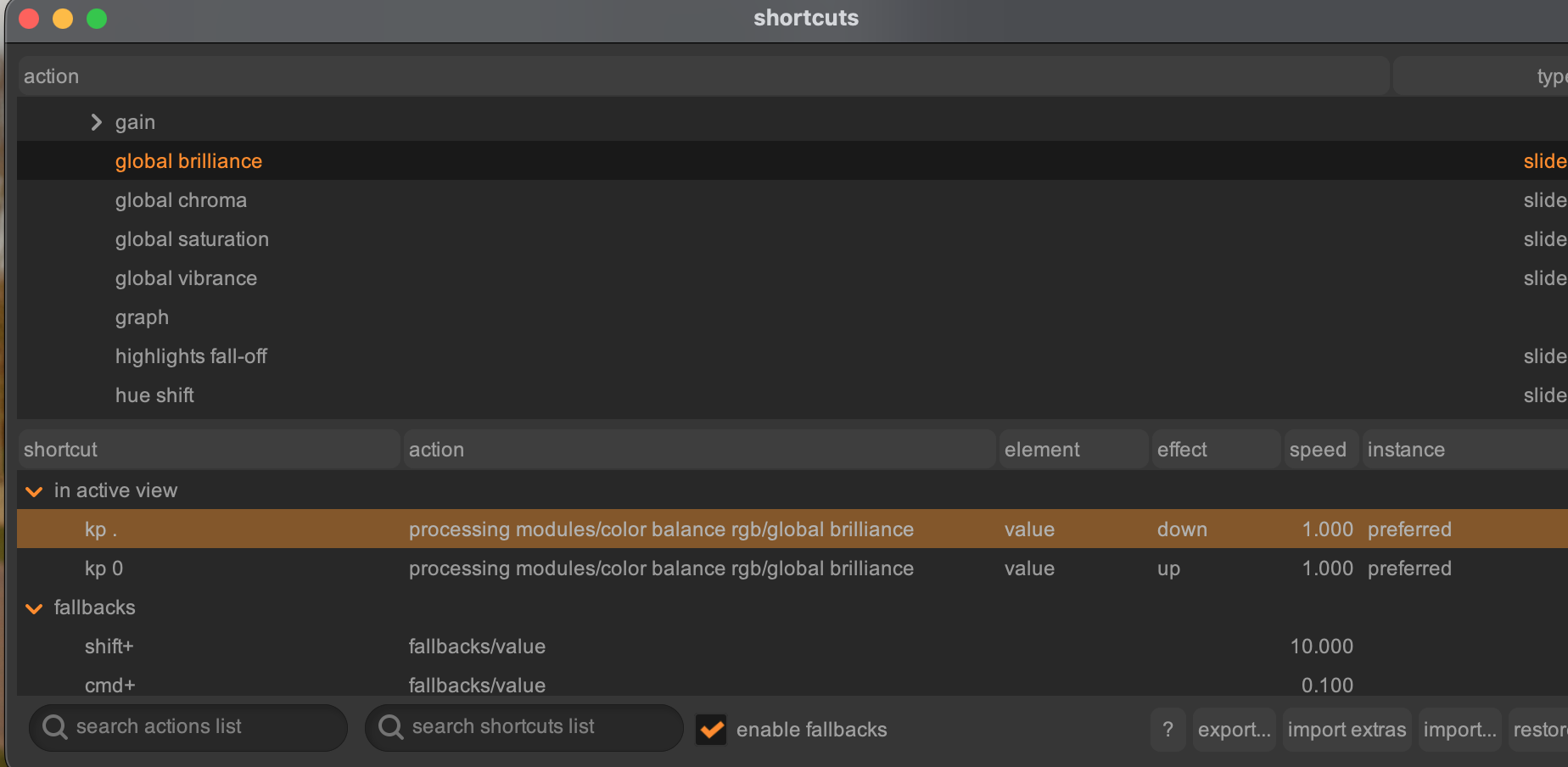Click the ? help button
The height and width of the screenshot is (767, 1568).
coord(1168,729)
